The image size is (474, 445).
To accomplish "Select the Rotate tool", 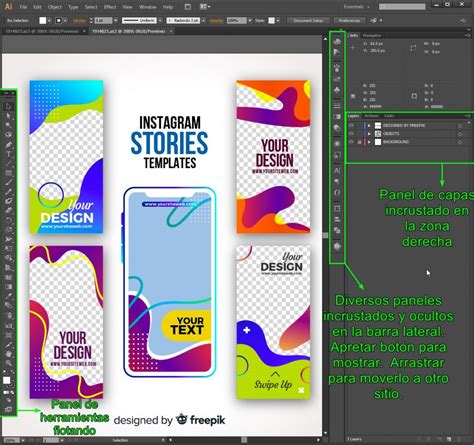I will click(x=8, y=220).
